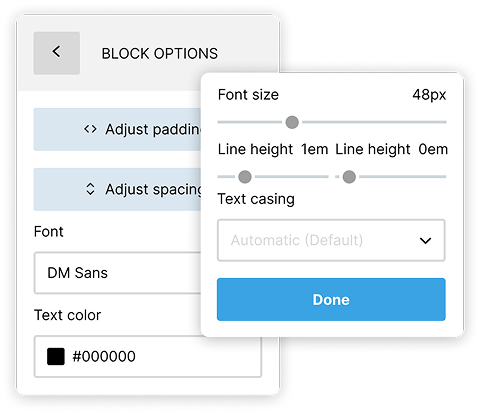Click the Adjust spacing button
The image size is (480, 413).
(x=117, y=189)
